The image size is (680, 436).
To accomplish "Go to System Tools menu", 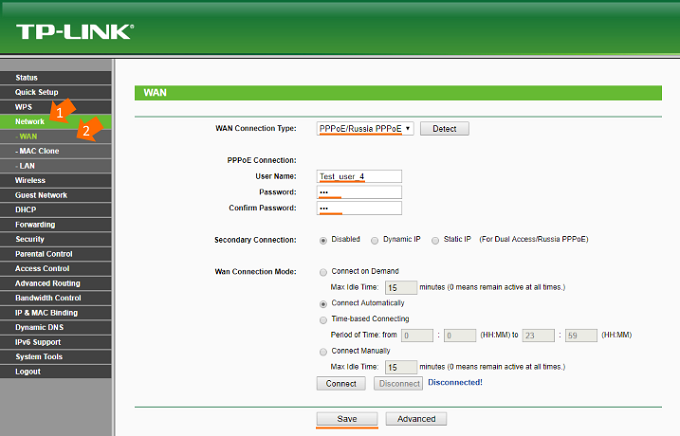I will [38, 357].
